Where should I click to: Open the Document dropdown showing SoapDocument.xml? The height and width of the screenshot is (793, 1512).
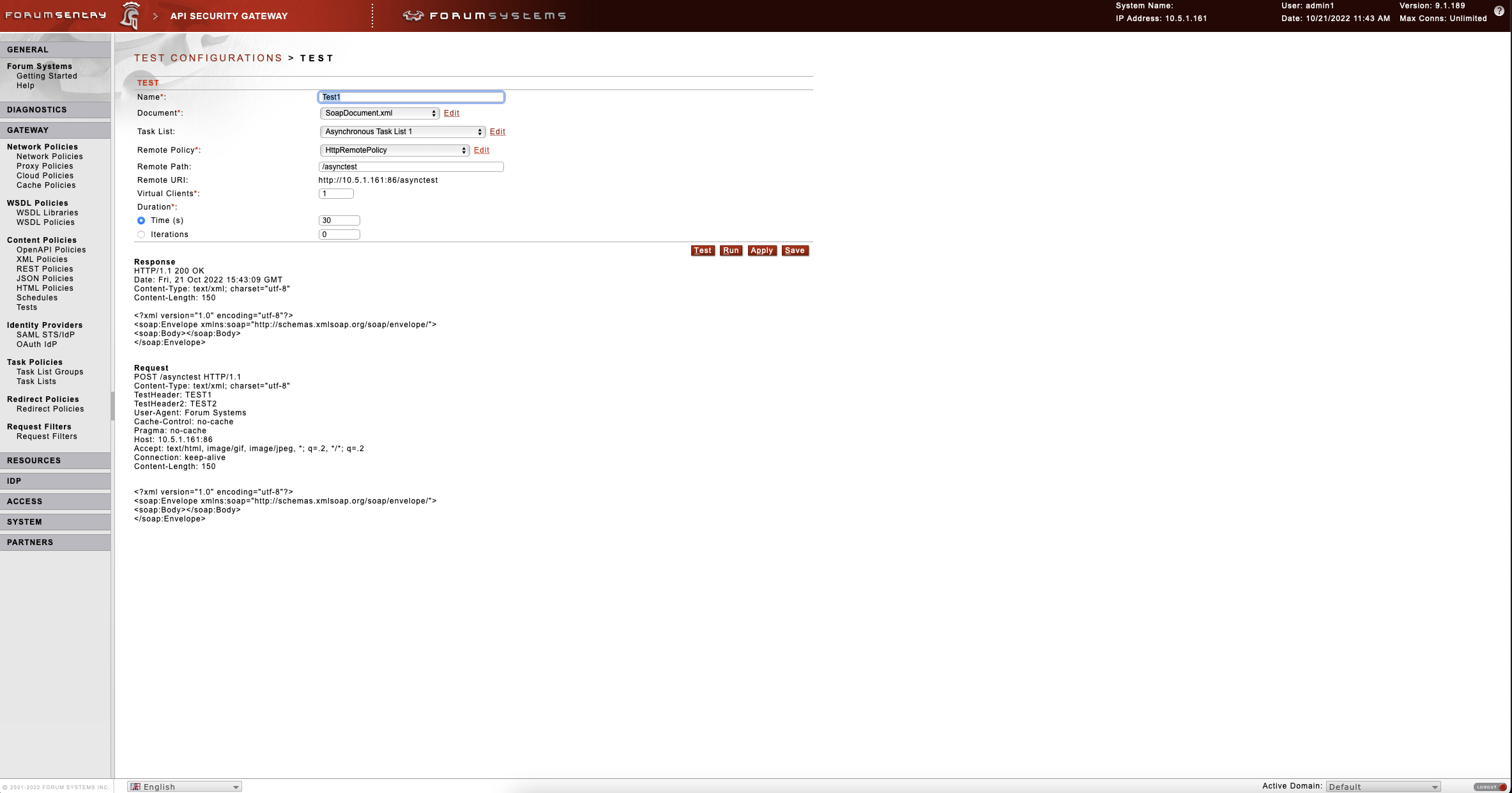click(379, 113)
